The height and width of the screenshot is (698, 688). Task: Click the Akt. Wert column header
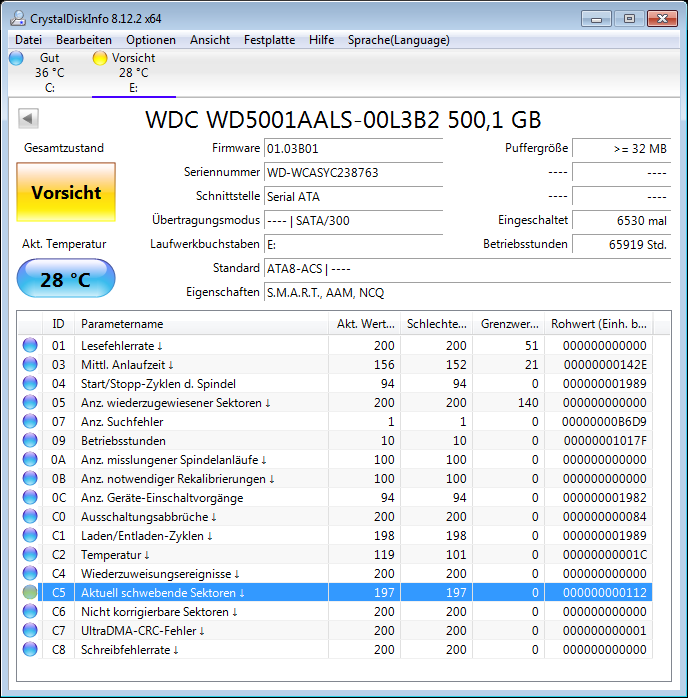tap(364, 324)
